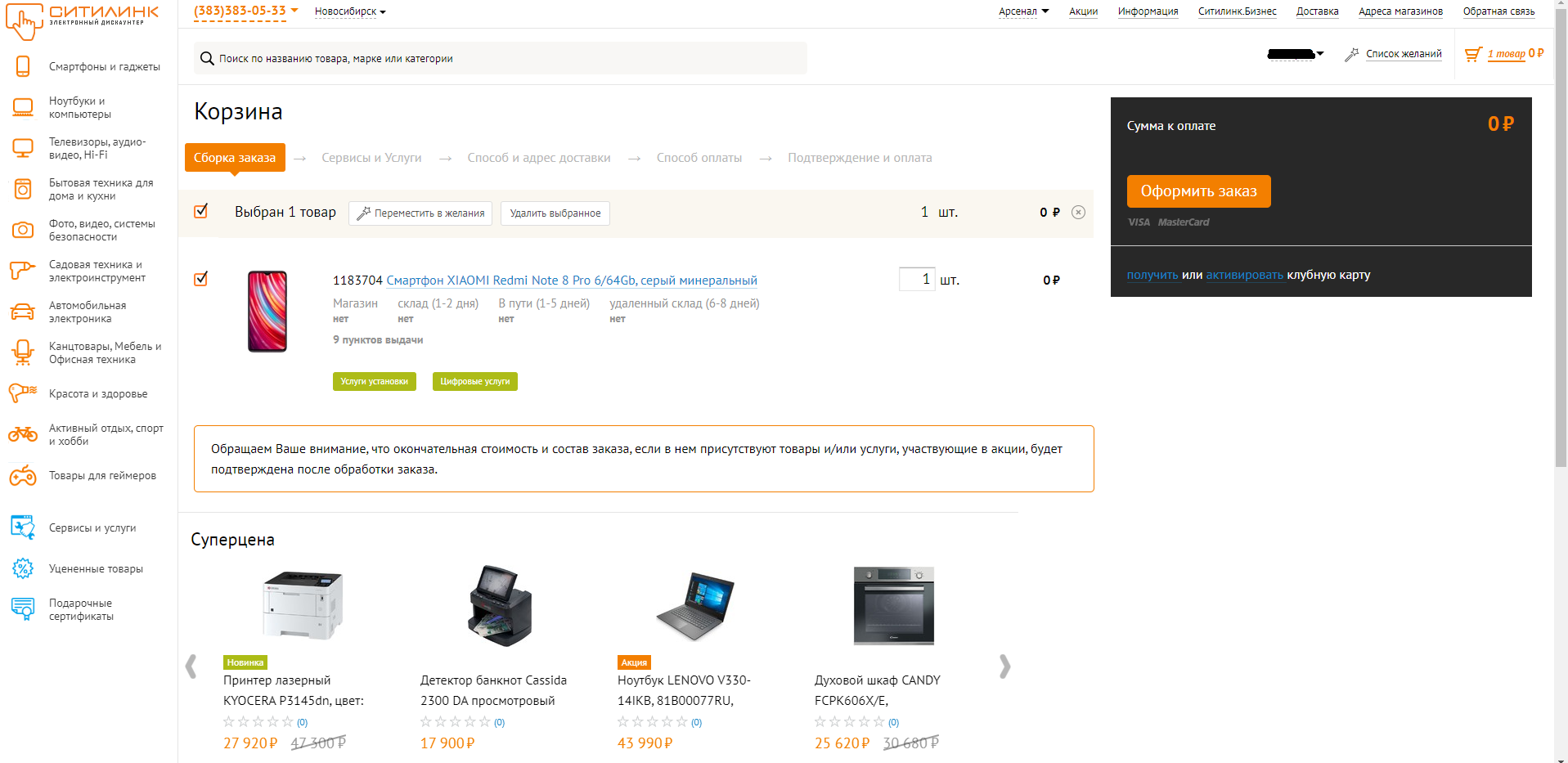Select the Сборка заказа step tab

click(235, 158)
